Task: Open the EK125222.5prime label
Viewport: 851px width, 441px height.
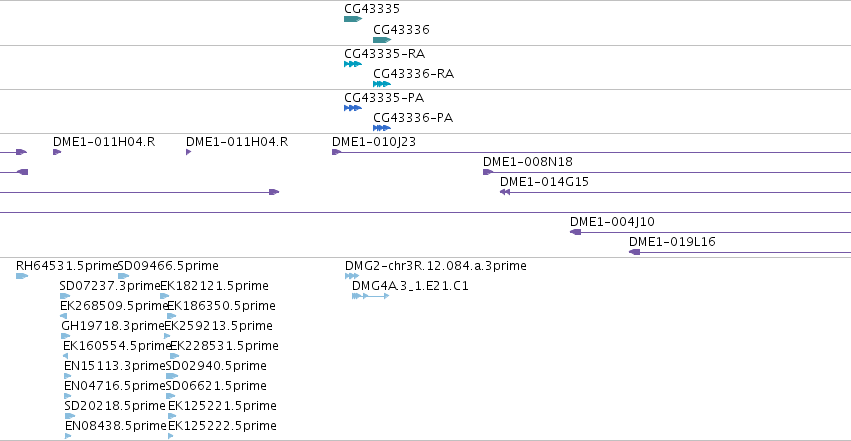Action: pyautogui.click(x=223, y=426)
